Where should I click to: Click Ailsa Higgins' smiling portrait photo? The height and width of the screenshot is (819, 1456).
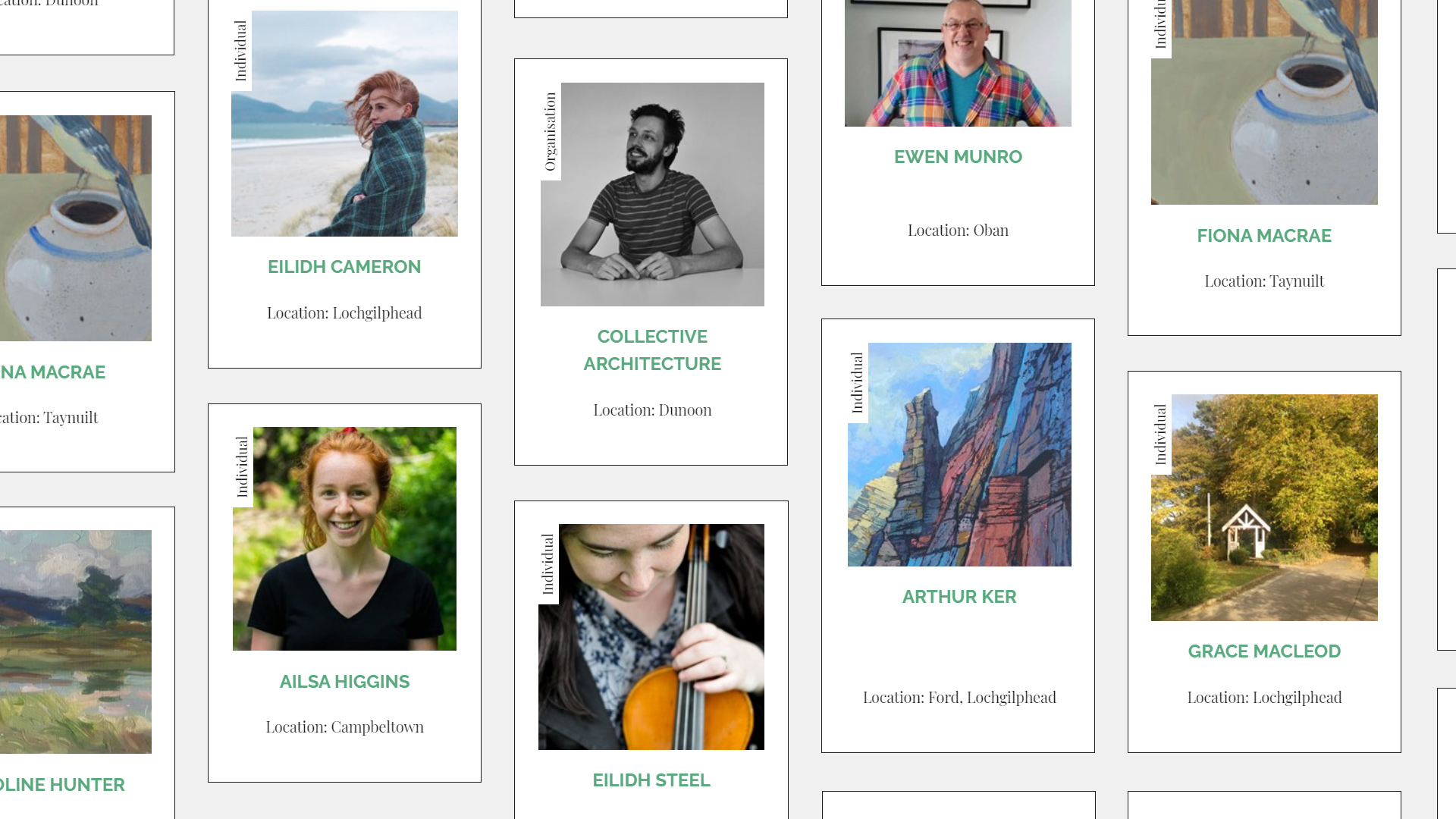click(x=344, y=538)
